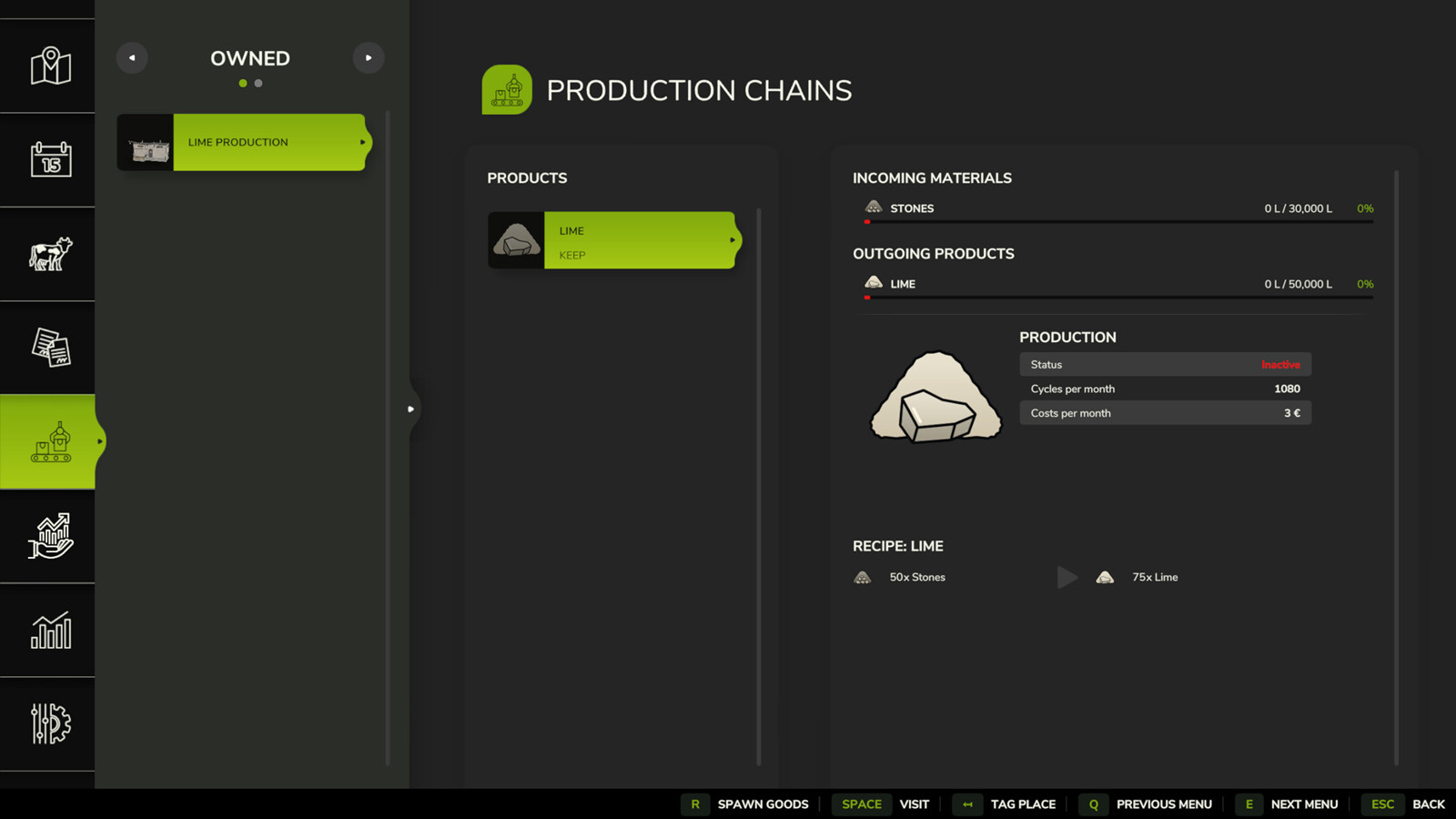Click the Stones icon under Incoming Materials
Image resolution: width=1456 pixels, height=819 pixels.
point(874,207)
